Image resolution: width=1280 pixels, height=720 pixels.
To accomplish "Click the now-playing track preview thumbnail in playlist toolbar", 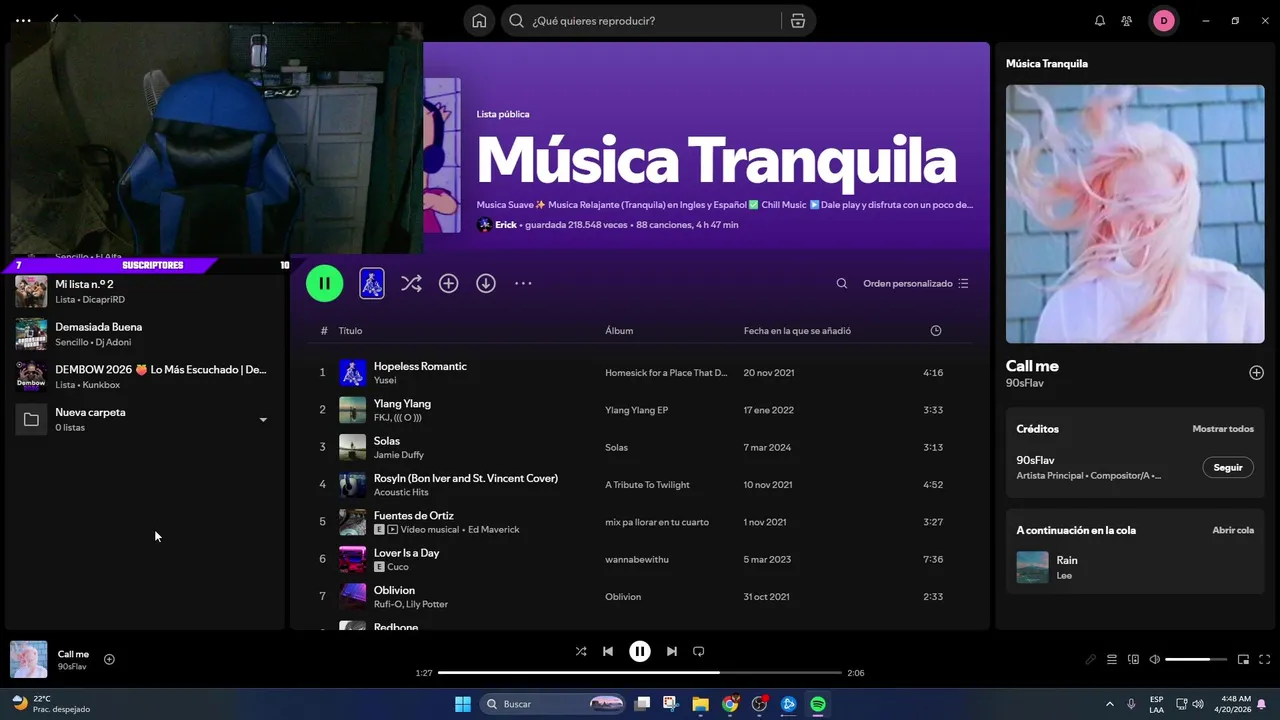I will [x=372, y=283].
